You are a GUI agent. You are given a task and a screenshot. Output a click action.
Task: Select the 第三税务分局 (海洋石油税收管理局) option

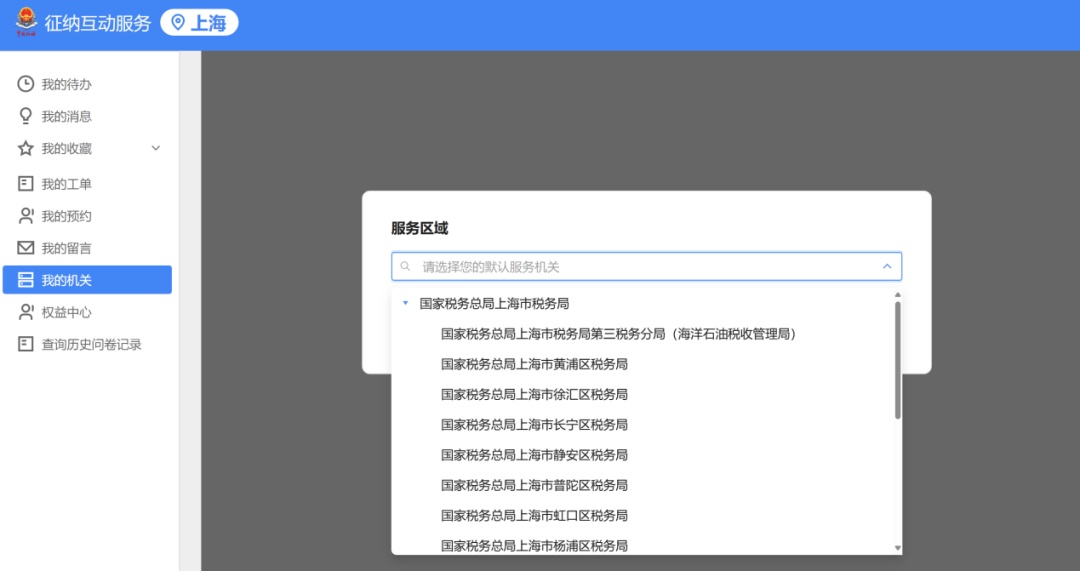click(618, 334)
